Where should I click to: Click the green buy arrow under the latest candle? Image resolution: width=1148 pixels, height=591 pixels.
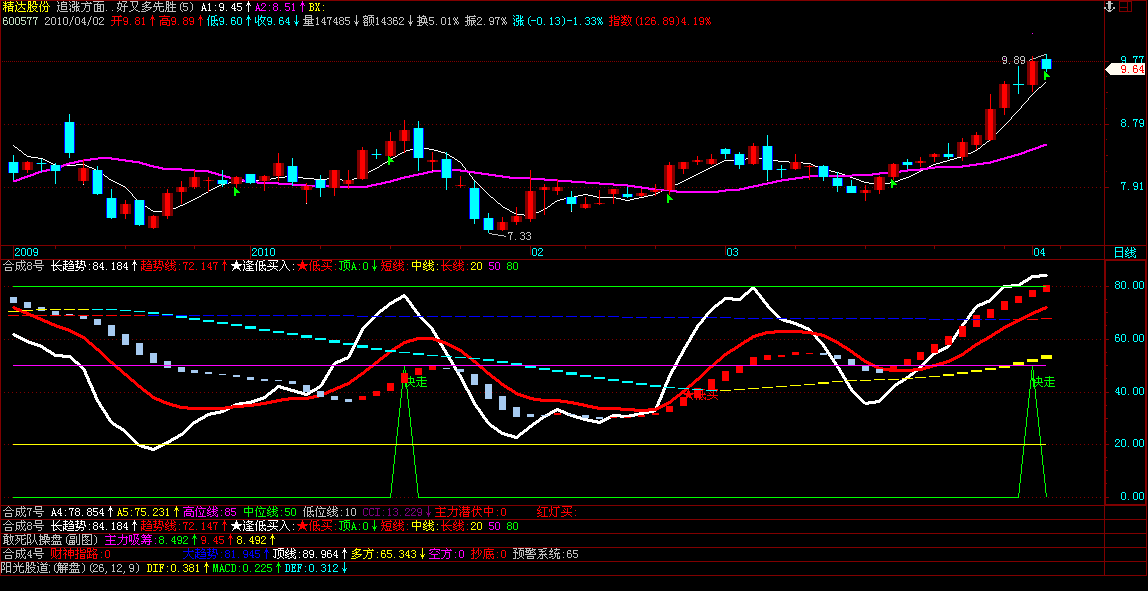point(1046,75)
